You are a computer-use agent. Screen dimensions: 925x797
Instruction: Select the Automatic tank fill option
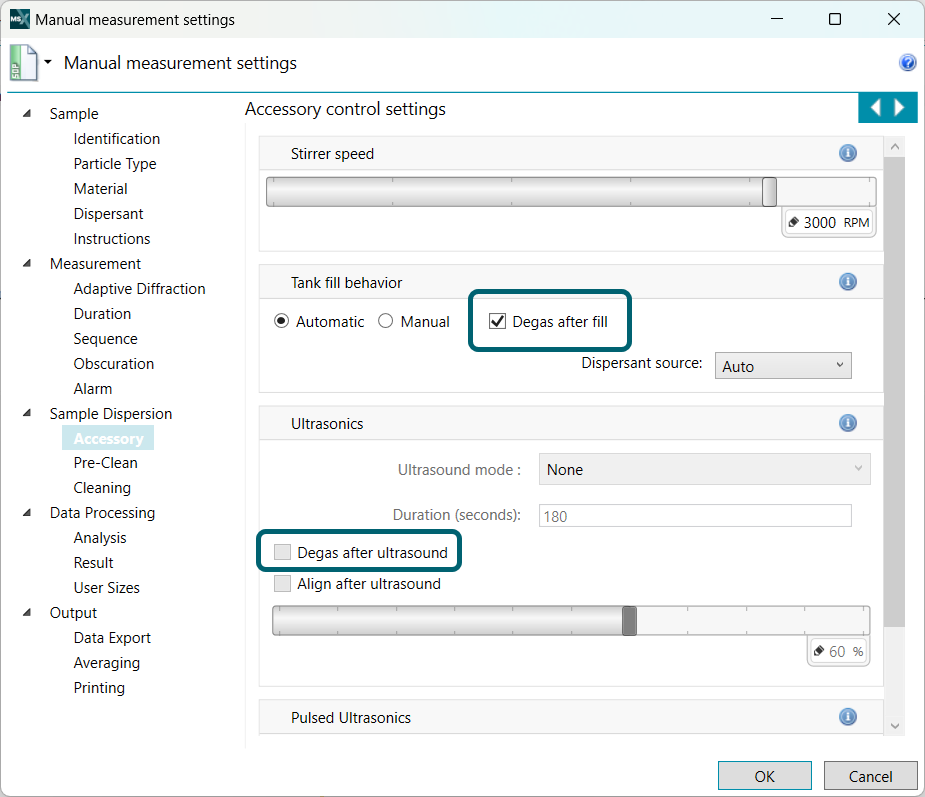(x=282, y=322)
